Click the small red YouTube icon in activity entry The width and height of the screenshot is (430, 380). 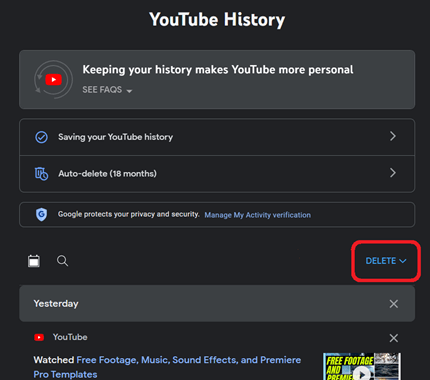tap(39, 337)
